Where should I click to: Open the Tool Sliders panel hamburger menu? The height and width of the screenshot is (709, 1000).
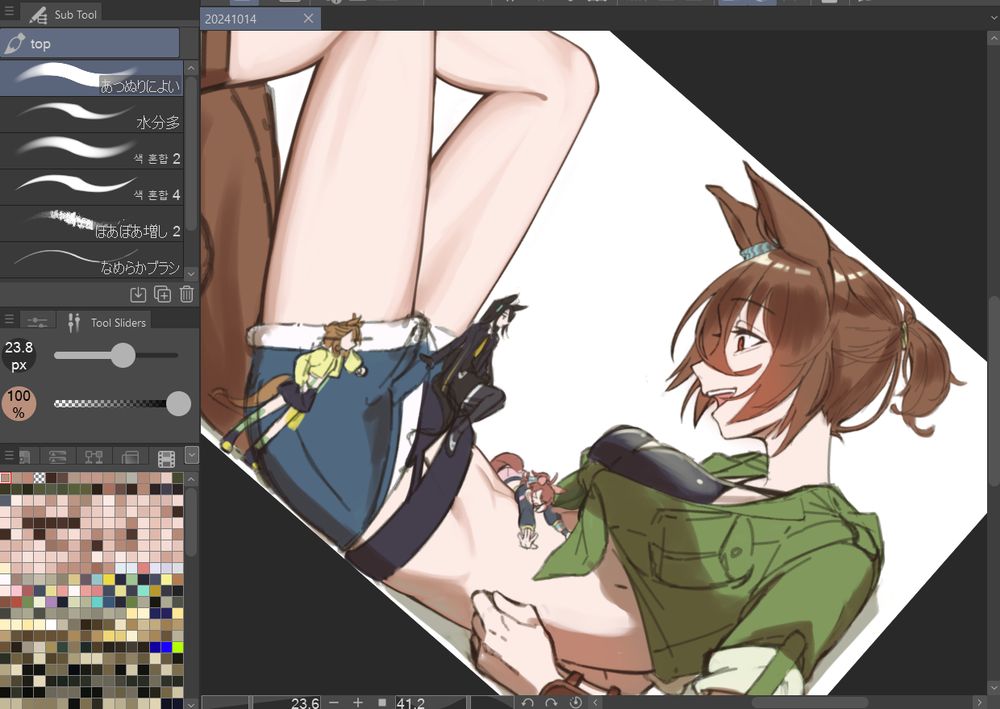[x=9, y=319]
